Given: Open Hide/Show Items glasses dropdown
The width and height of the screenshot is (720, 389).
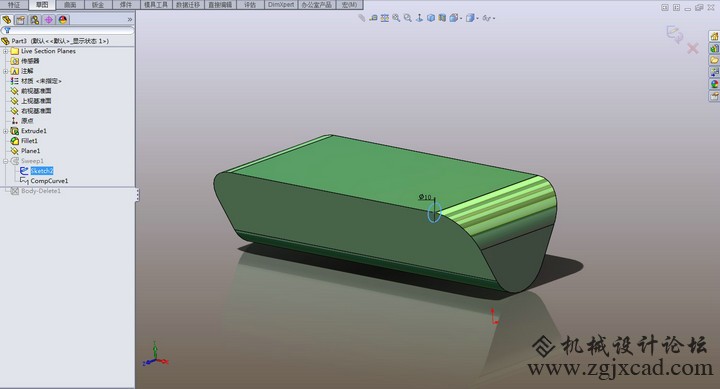Looking at the screenshot, I should (x=489, y=18).
